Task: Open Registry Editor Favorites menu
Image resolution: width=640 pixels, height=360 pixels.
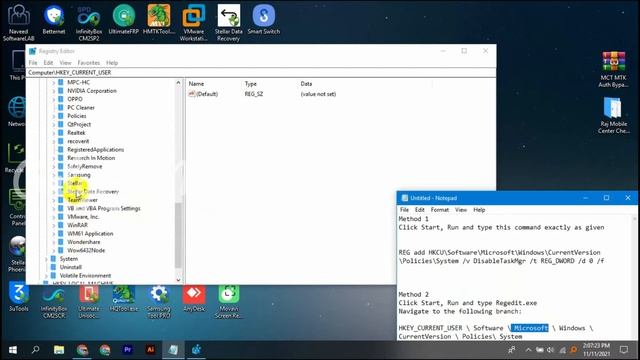Action: (89, 63)
